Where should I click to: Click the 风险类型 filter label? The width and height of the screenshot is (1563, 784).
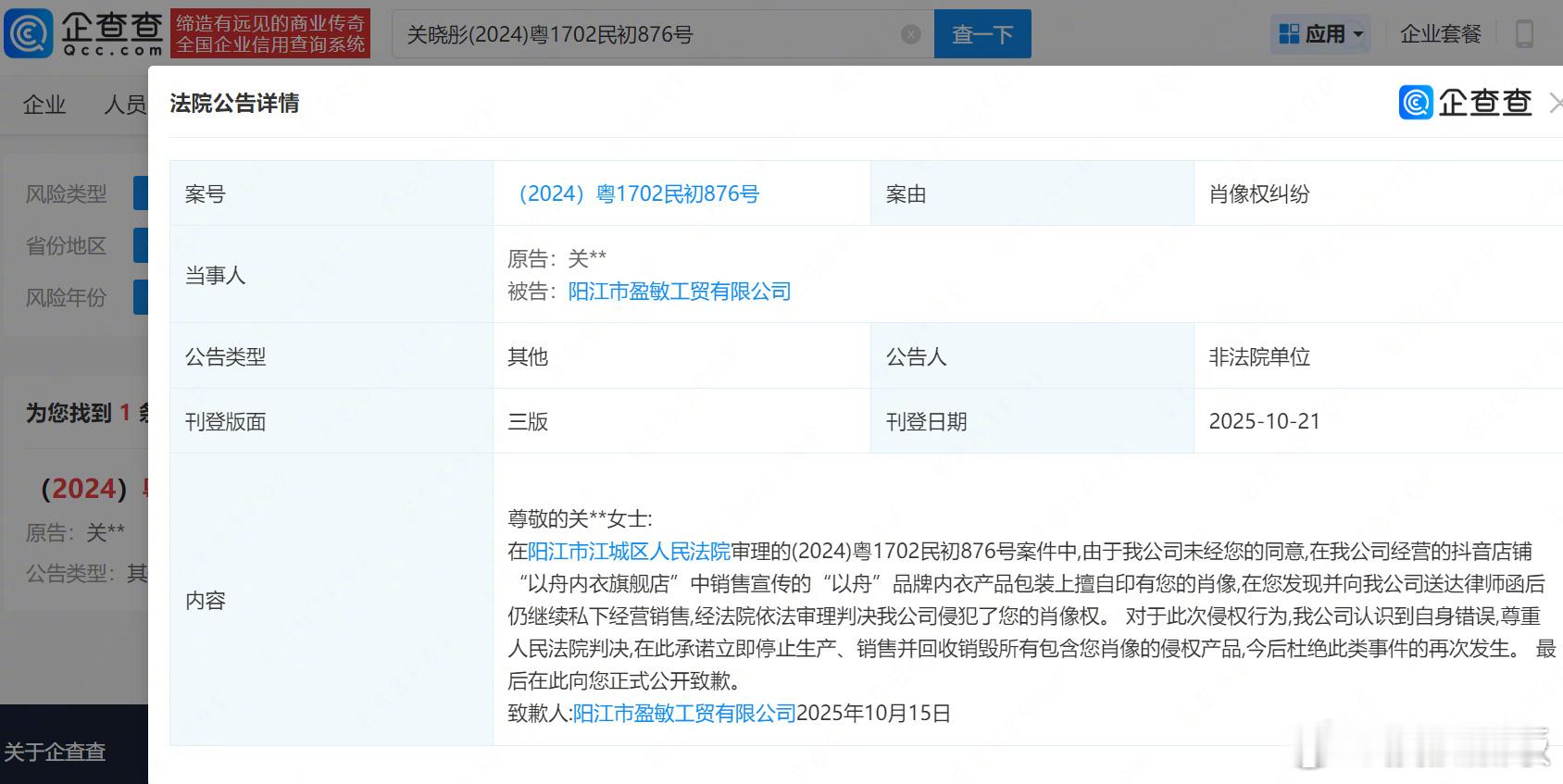pos(67,193)
